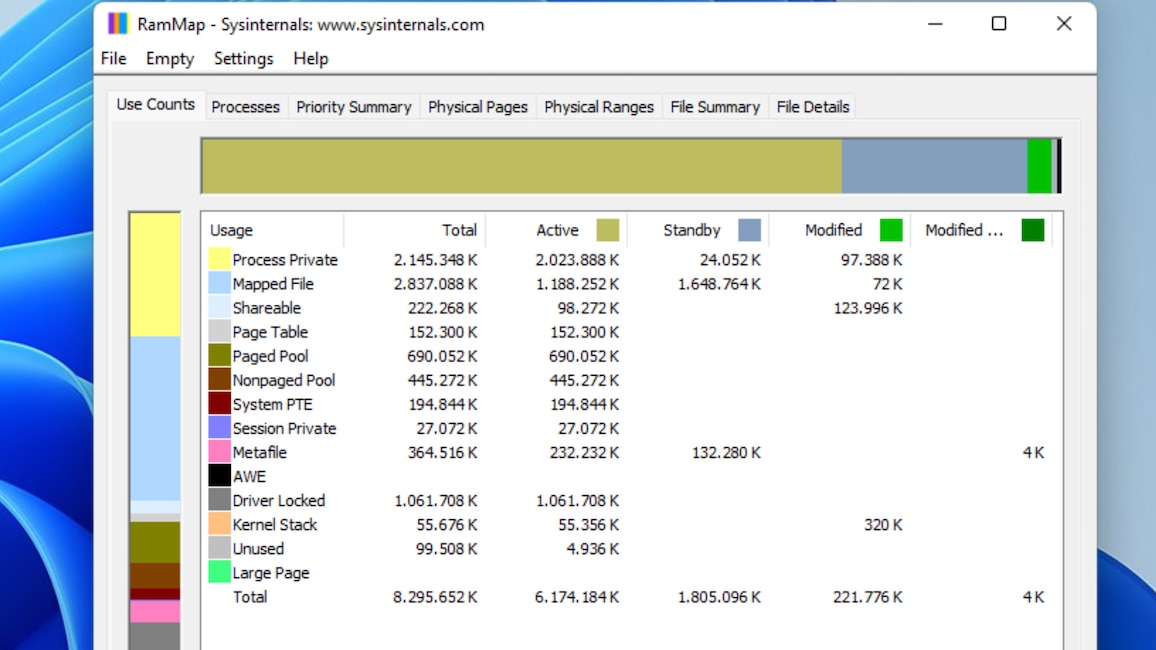Switch to the Priority Summary tab

pos(353,106)
